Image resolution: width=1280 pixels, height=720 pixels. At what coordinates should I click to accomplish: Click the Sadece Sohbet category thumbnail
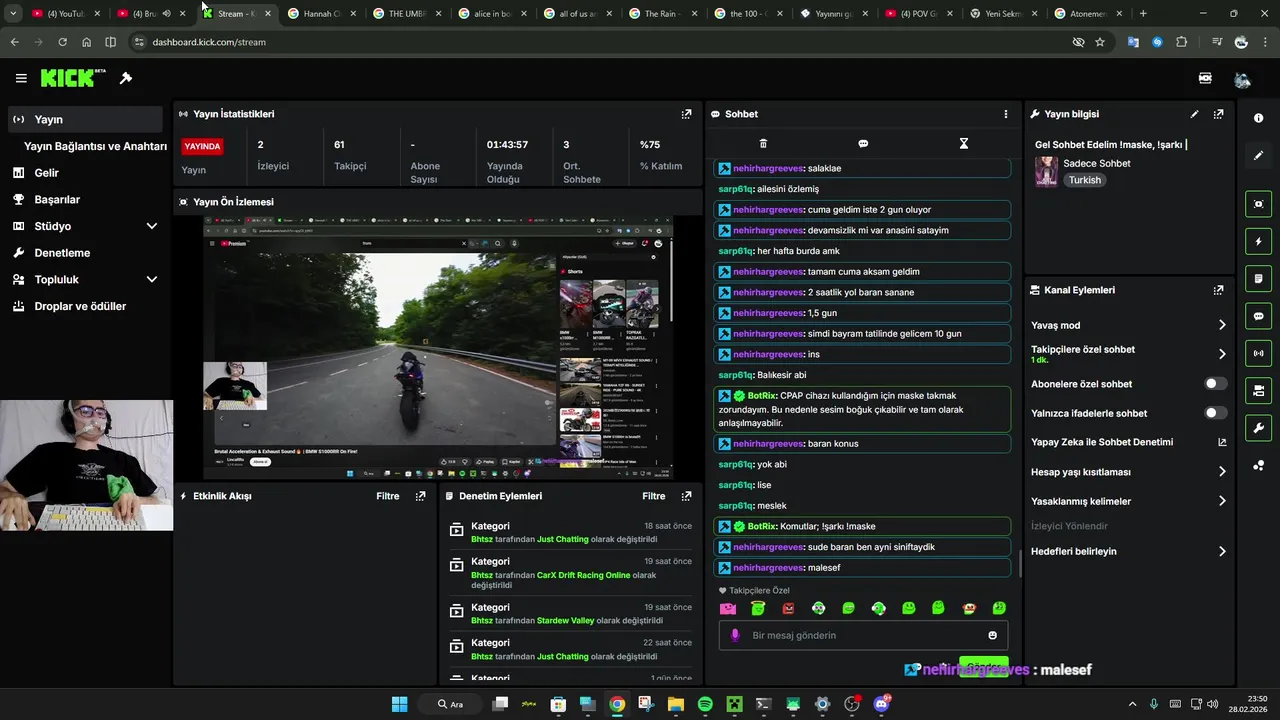[1046, 172]
